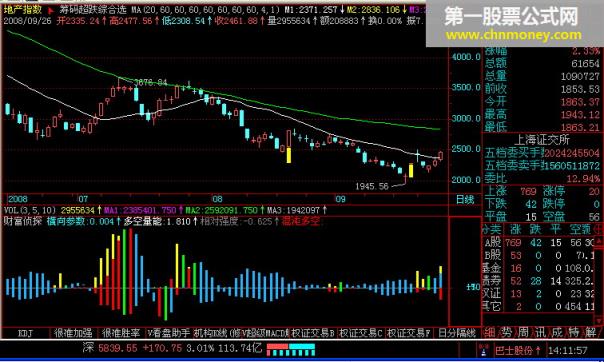Select the 债券 row in the category table

click(x=538, y=281)
